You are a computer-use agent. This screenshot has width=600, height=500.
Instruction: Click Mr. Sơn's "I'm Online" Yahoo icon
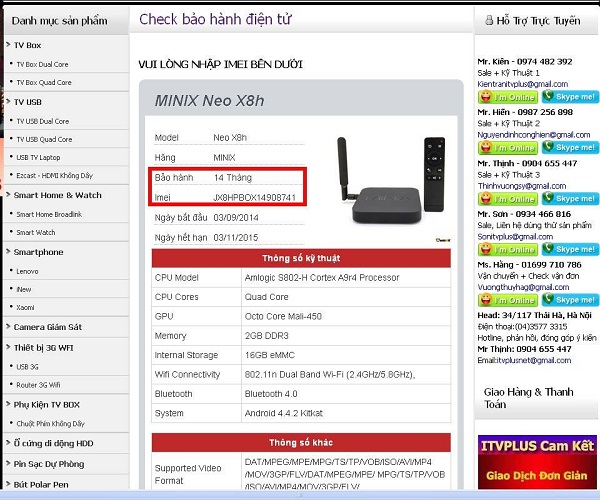[x=507, y=249]
